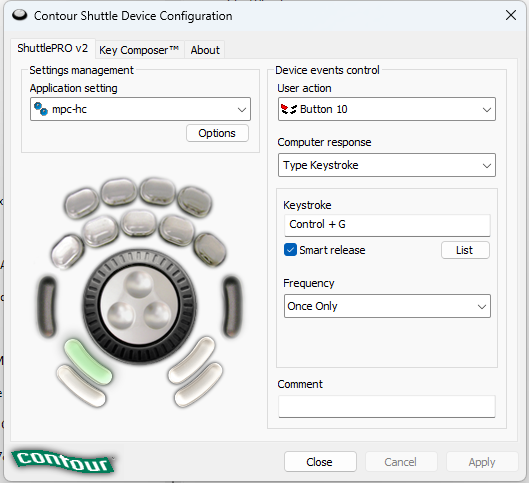529x483 pixels.
Task: Open the Frequency Once Only dropdown
Action: [387, 306]
